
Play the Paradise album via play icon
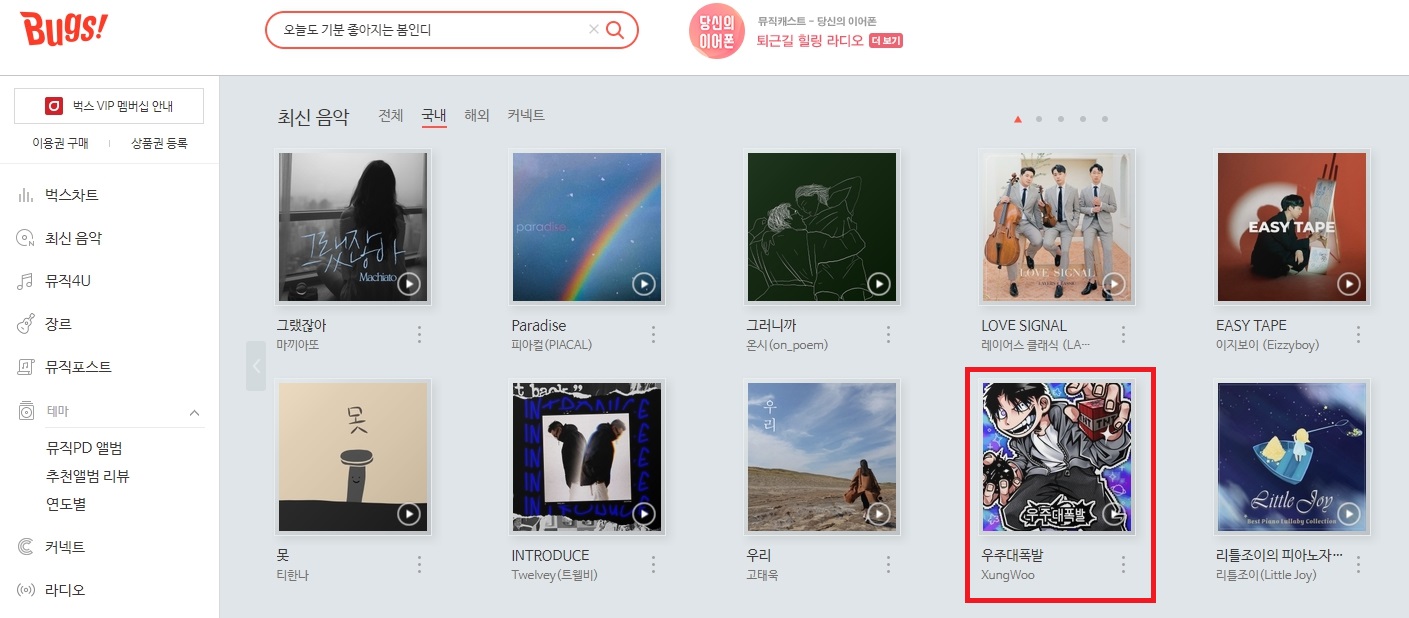coord(643,284)
